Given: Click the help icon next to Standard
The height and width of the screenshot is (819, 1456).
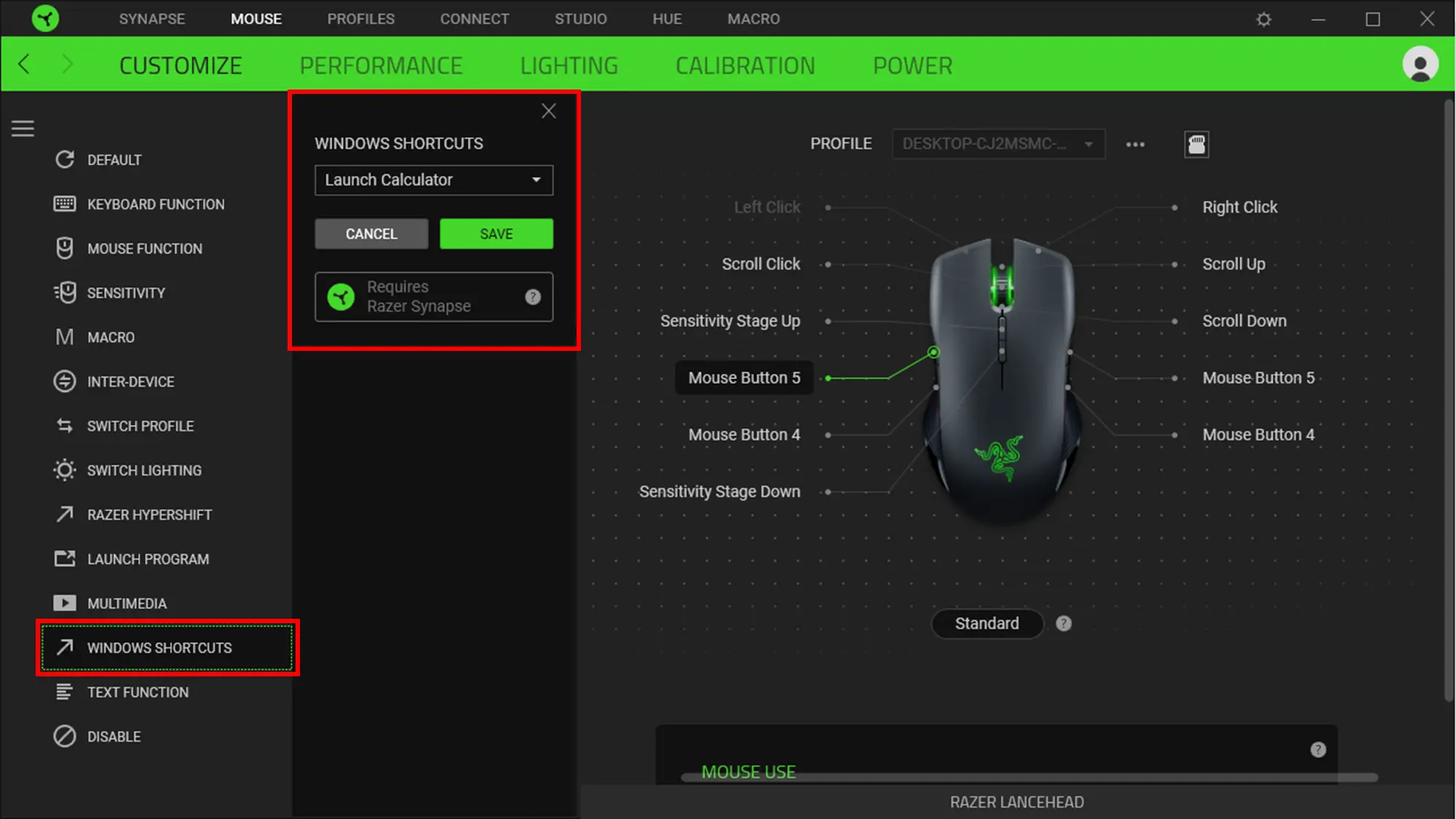Looking at the screenshot, I should 1064,623.
